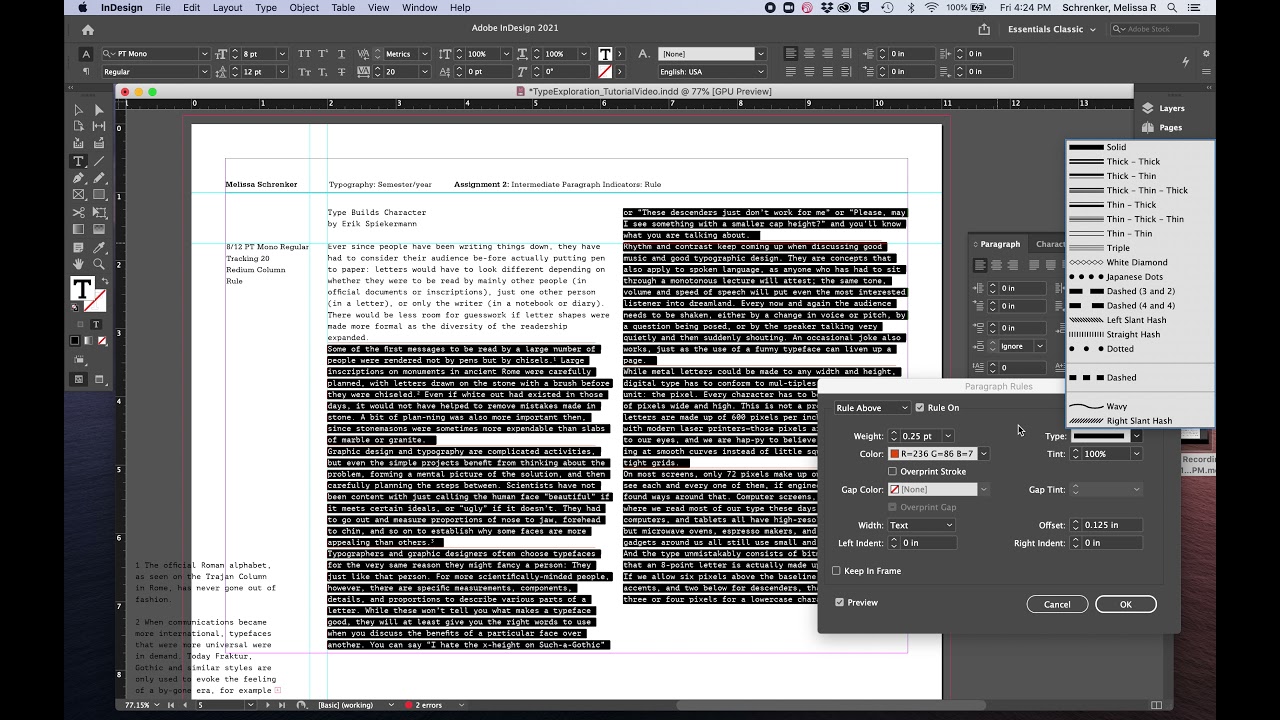This screenshot has height=720, width=1280.
Task: Click the Apply Color black swatch
Action: pos(75,340)
